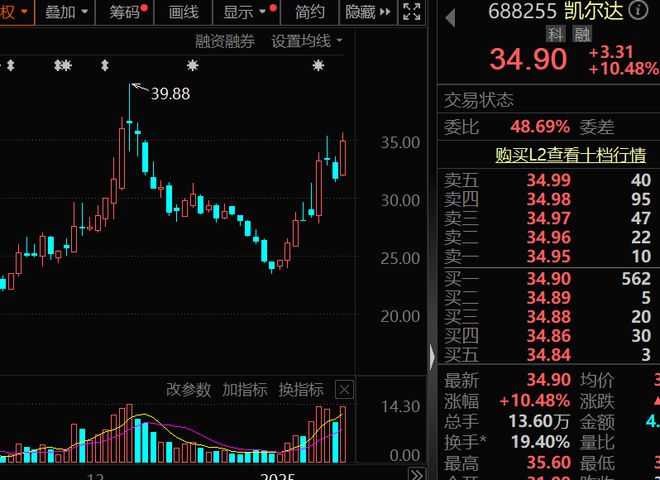Open the 显示 display dropdown
This screenshot has width=660, height=480.
[x=246, y=12]
